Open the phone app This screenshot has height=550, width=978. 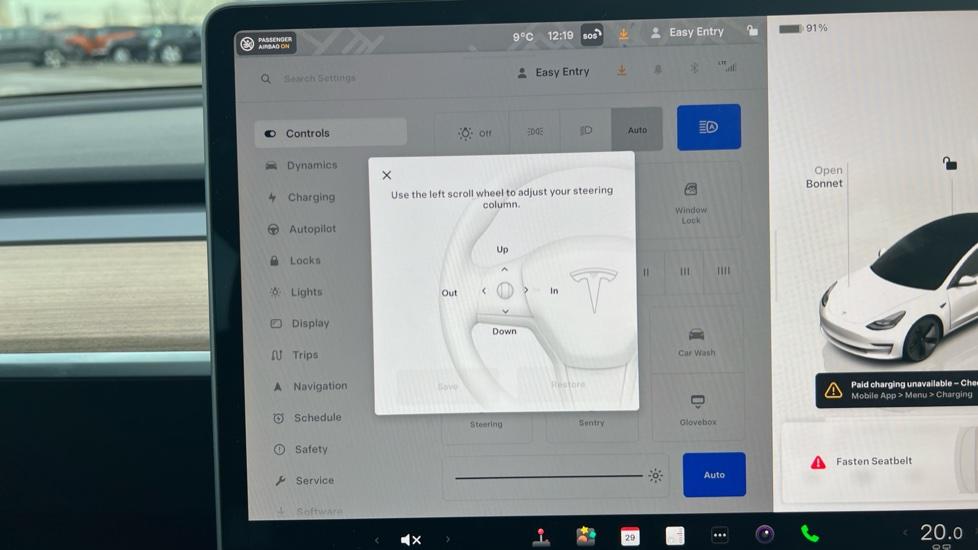coord(810,533)
